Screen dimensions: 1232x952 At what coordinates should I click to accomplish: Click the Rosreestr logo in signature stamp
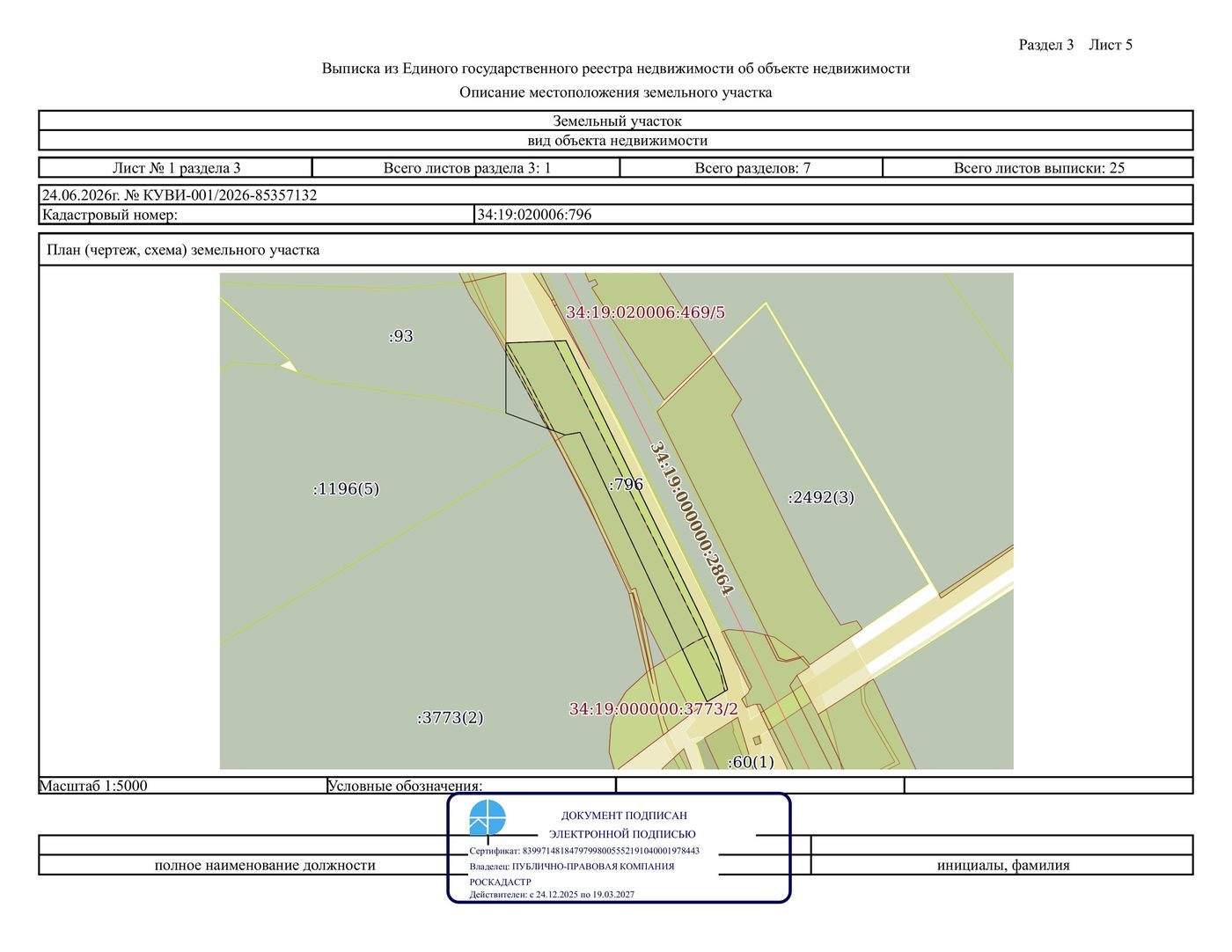pyautogui.click(x=488, y=817)
